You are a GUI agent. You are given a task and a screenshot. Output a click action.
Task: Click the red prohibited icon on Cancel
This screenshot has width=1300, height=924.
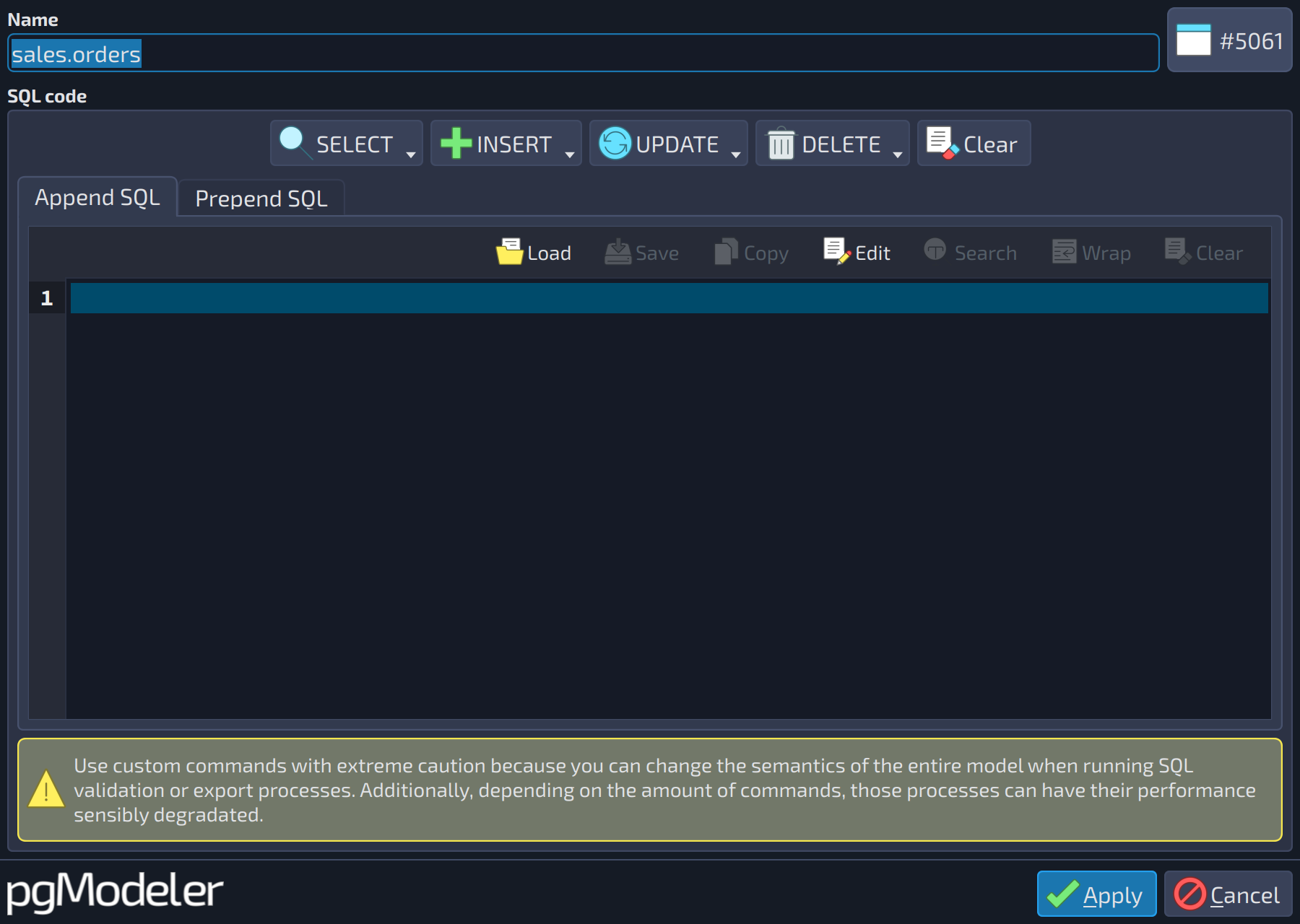1189,894
